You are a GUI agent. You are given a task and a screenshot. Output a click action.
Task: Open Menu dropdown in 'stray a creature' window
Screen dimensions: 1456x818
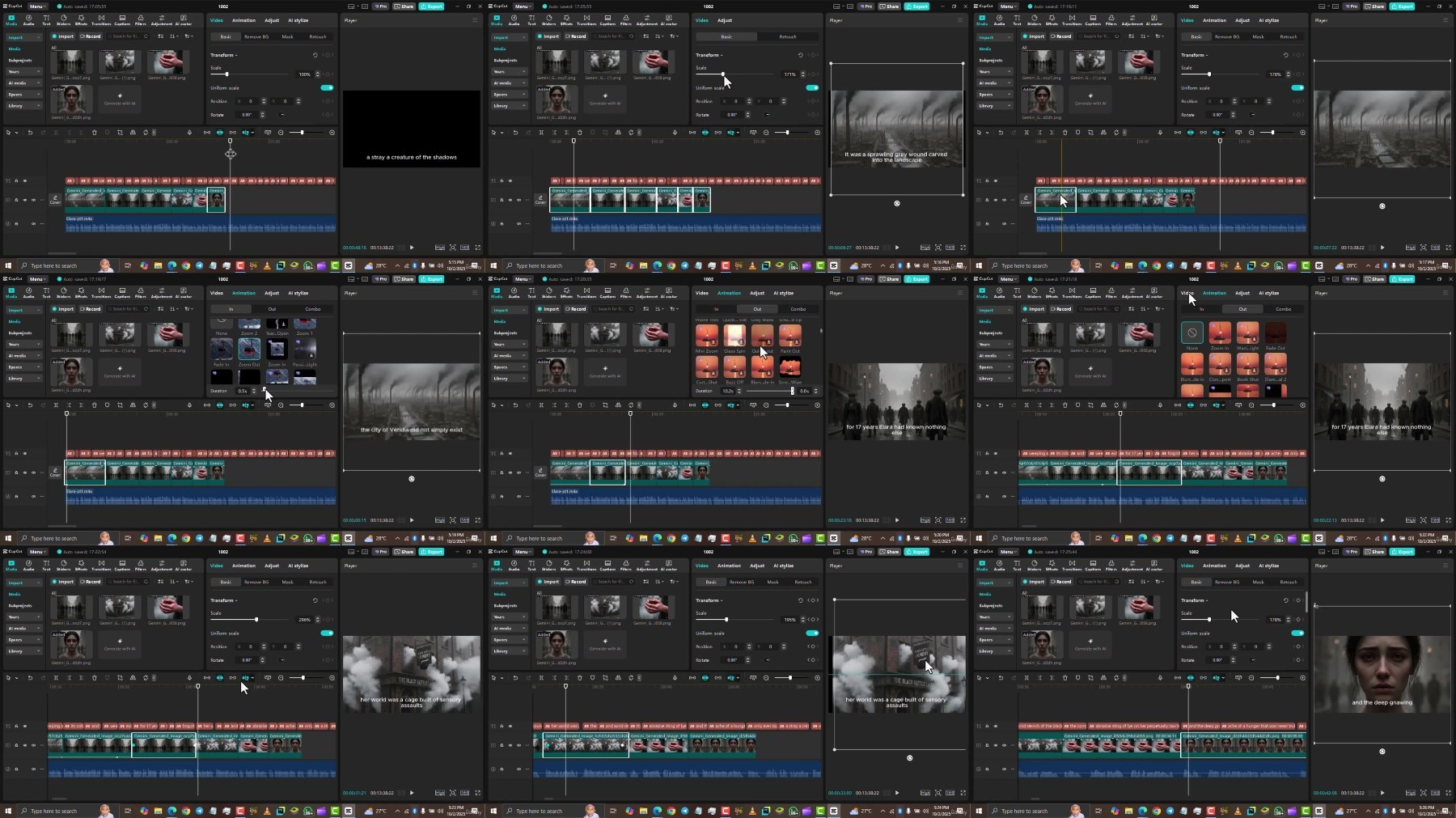[37, 6]
